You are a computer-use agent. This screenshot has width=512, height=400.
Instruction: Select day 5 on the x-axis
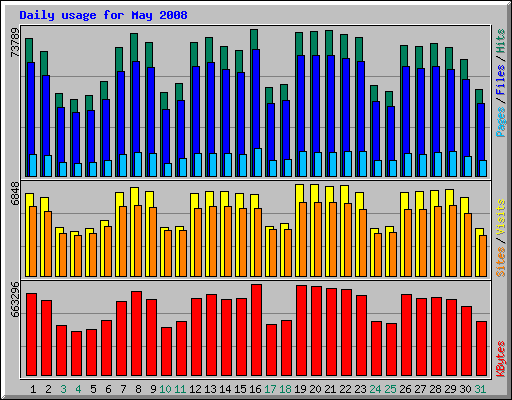[x=93, y=389]
